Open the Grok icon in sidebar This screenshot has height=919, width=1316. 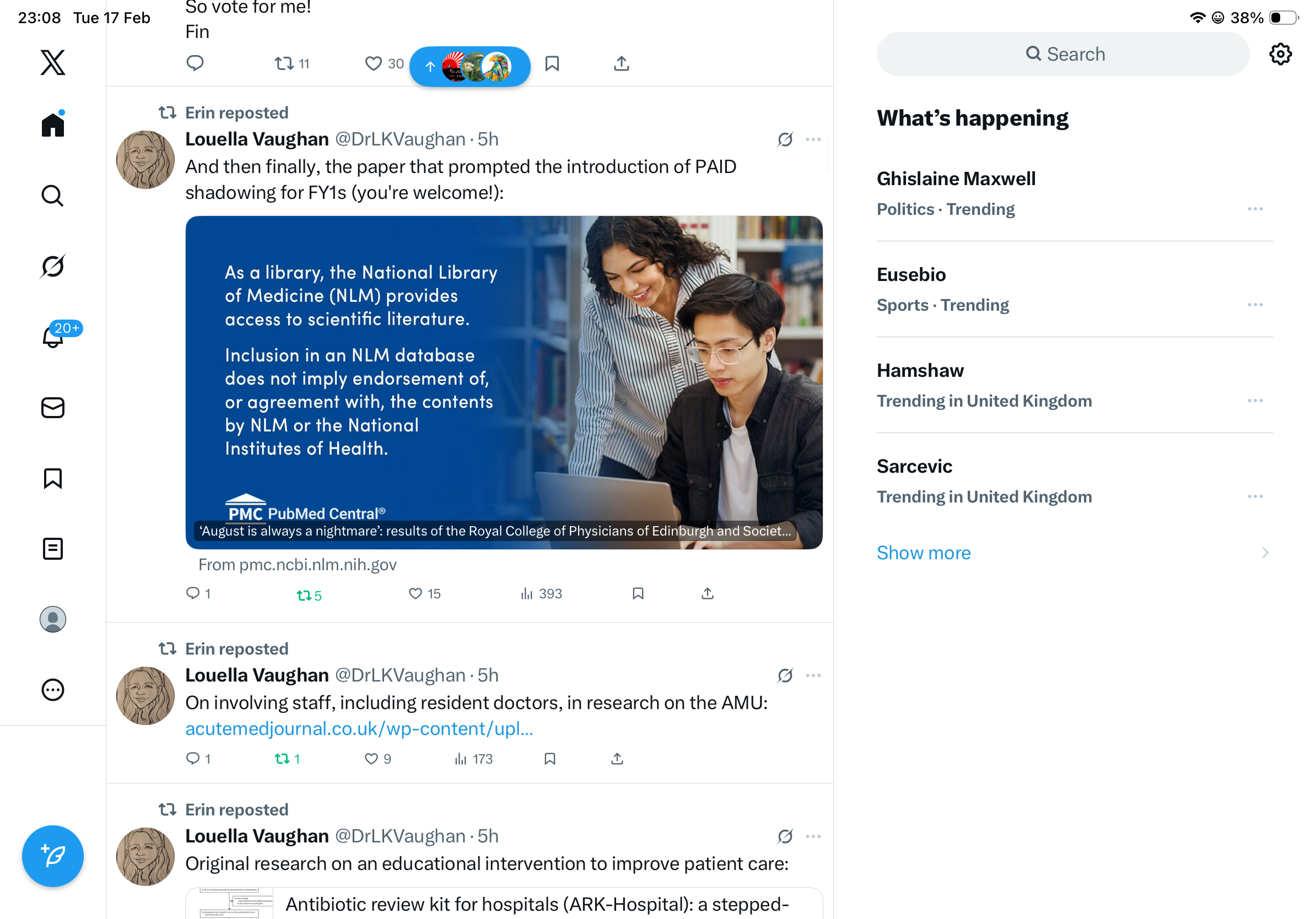point(53,266)
